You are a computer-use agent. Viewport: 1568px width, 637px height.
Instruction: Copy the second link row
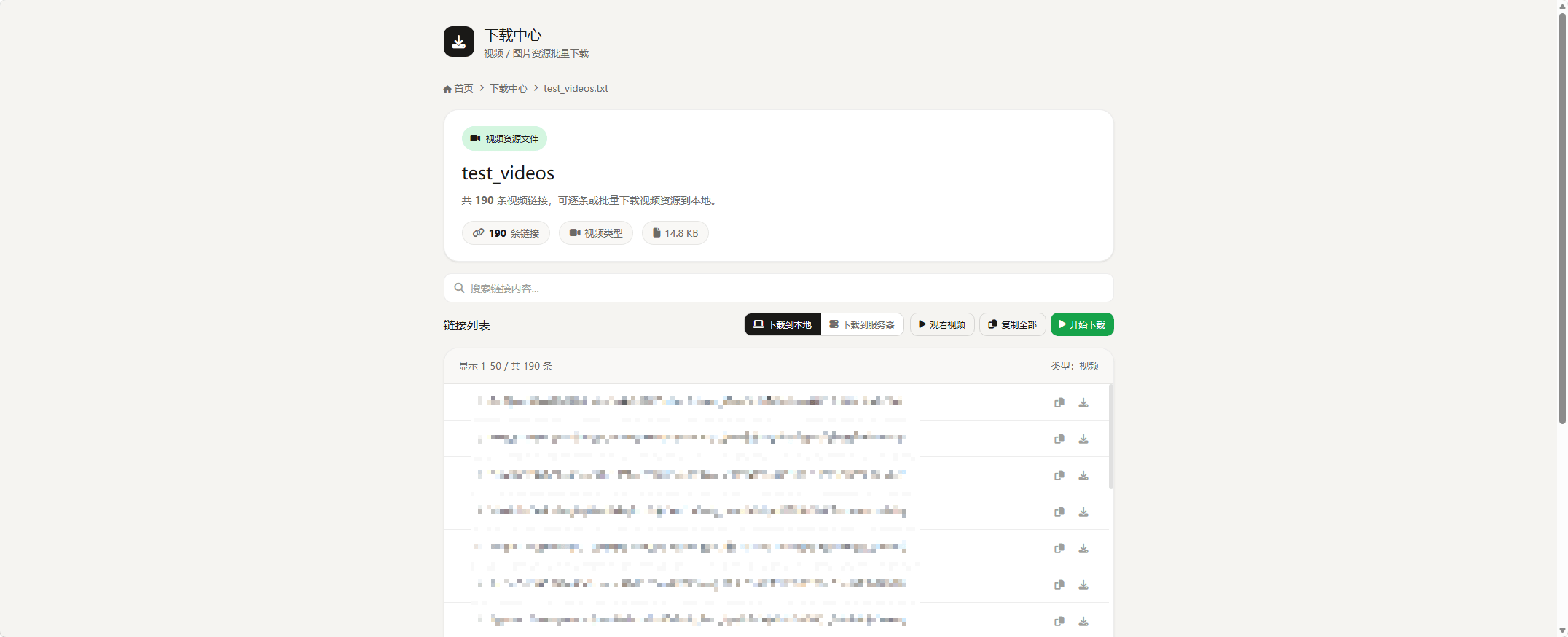(1059, 439)
